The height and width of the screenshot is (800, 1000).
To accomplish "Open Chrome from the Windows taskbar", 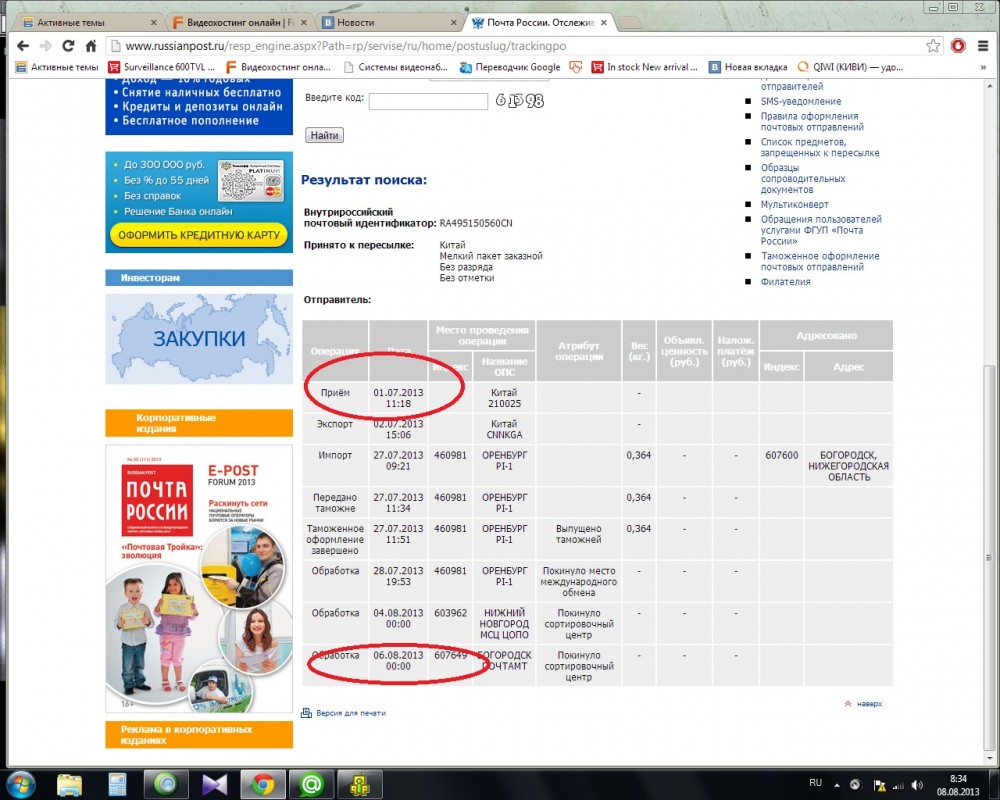I will pos(262,783).
